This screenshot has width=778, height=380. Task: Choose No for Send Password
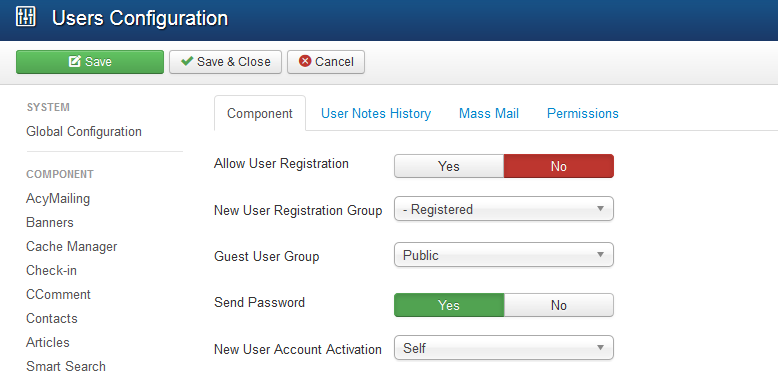pos(559,305)
